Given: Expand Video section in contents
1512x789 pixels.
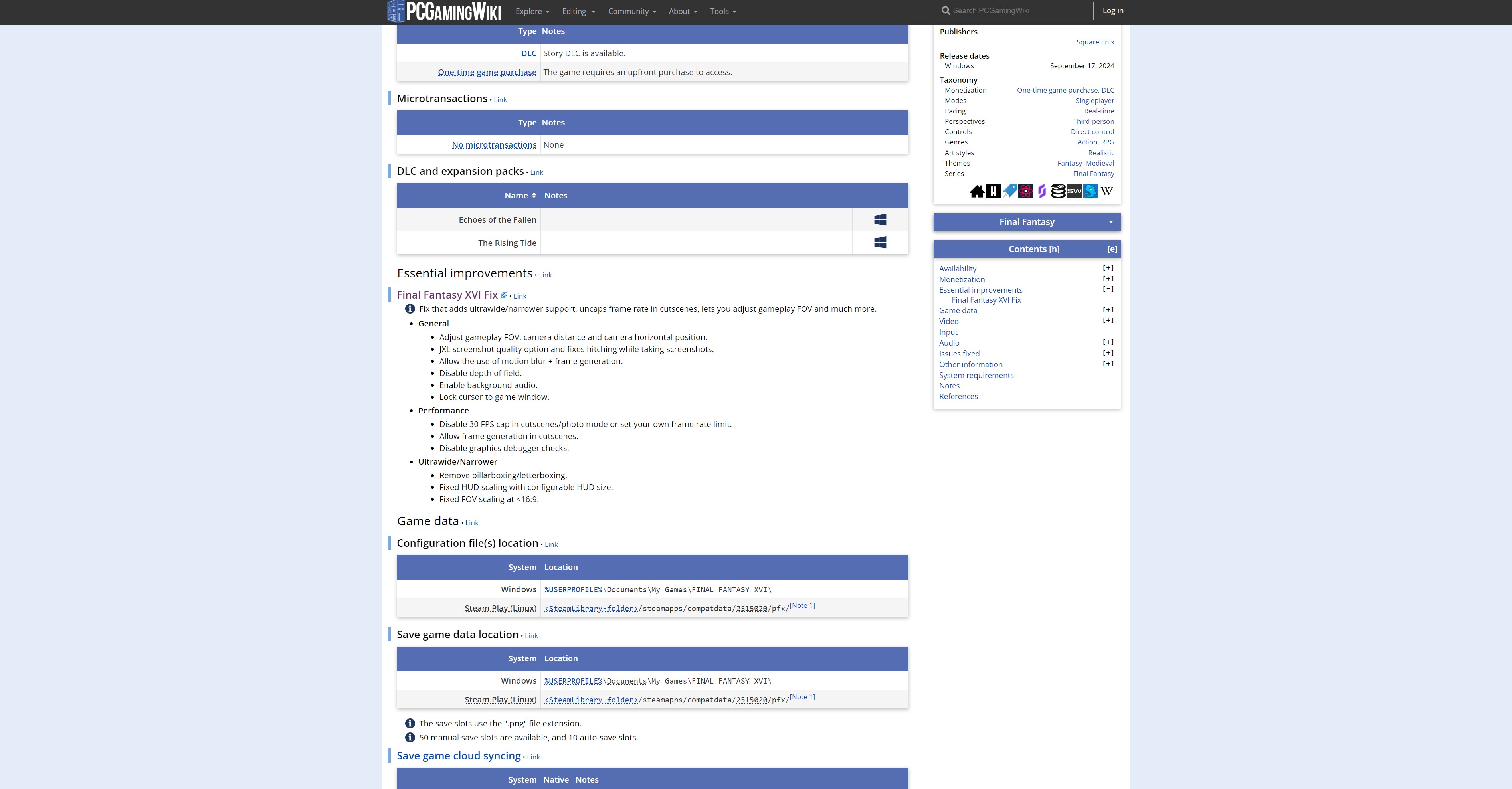Looking at the screenshot, I should pos(1108,320).
